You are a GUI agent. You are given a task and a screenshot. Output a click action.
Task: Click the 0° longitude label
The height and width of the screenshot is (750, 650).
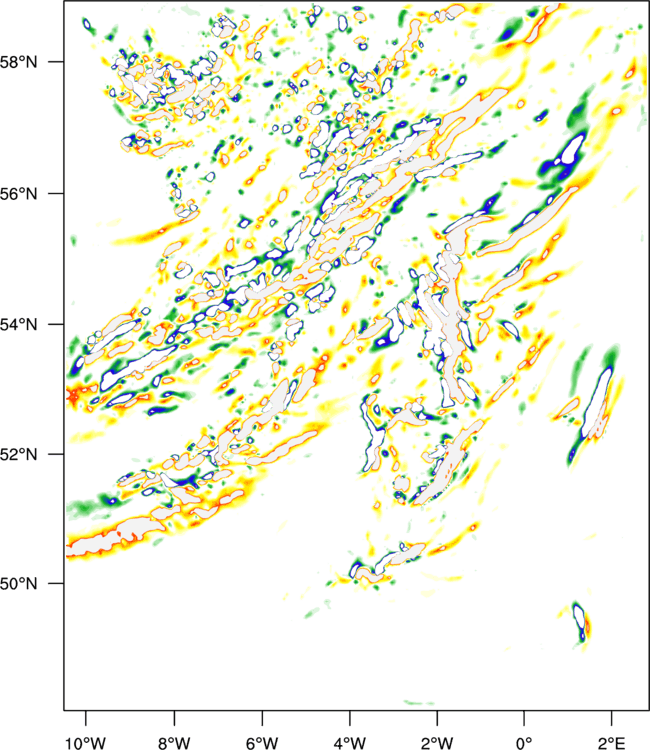click(x=524, y=743)
